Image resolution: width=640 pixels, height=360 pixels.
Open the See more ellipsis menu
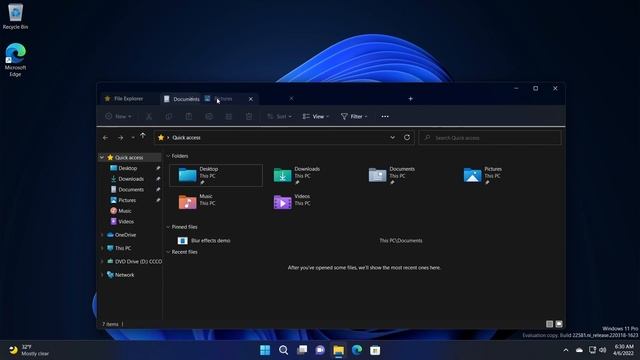pos(385,117)
